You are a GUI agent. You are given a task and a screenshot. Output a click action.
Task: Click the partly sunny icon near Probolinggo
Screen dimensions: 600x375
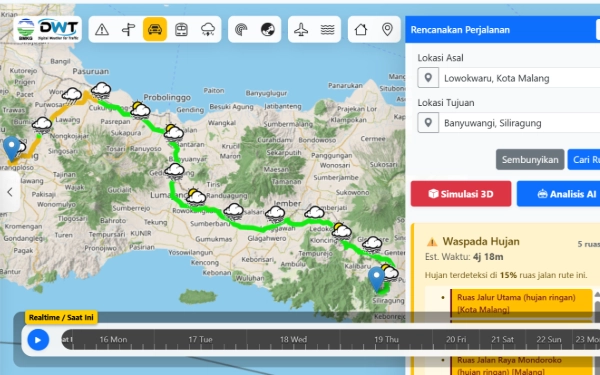coord(140,110)
